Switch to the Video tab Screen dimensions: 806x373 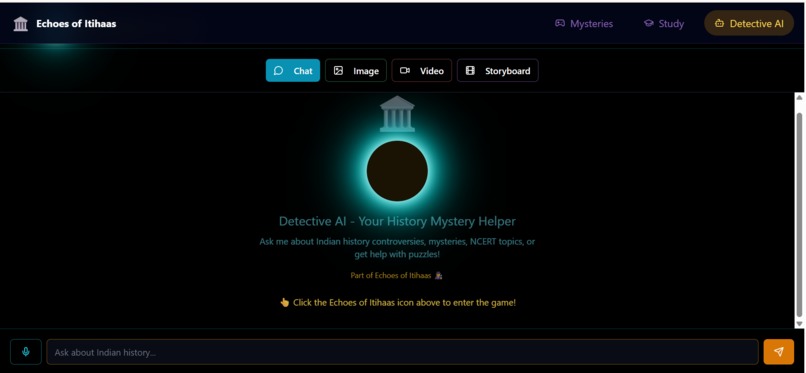[422, 70]
